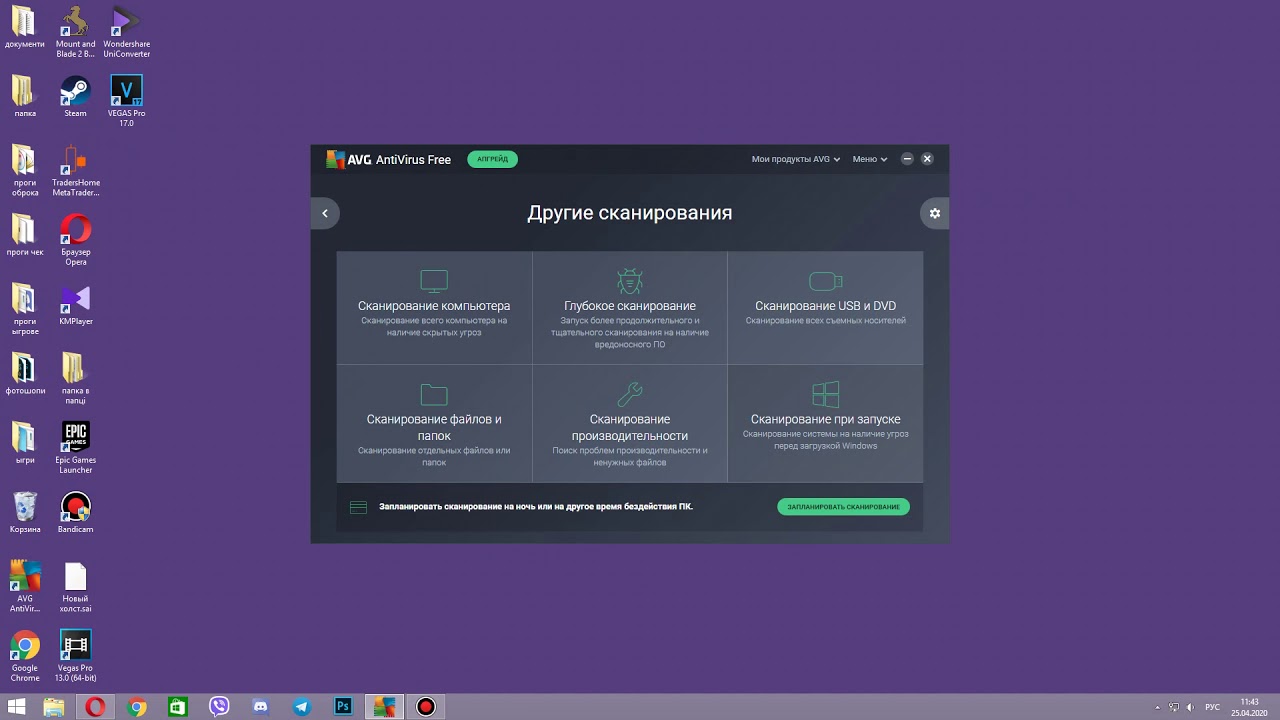Image resolution: width=1280 pixels, height=720 pixels.
Task: Select the папка folder icon
Action: pos(24,97)
